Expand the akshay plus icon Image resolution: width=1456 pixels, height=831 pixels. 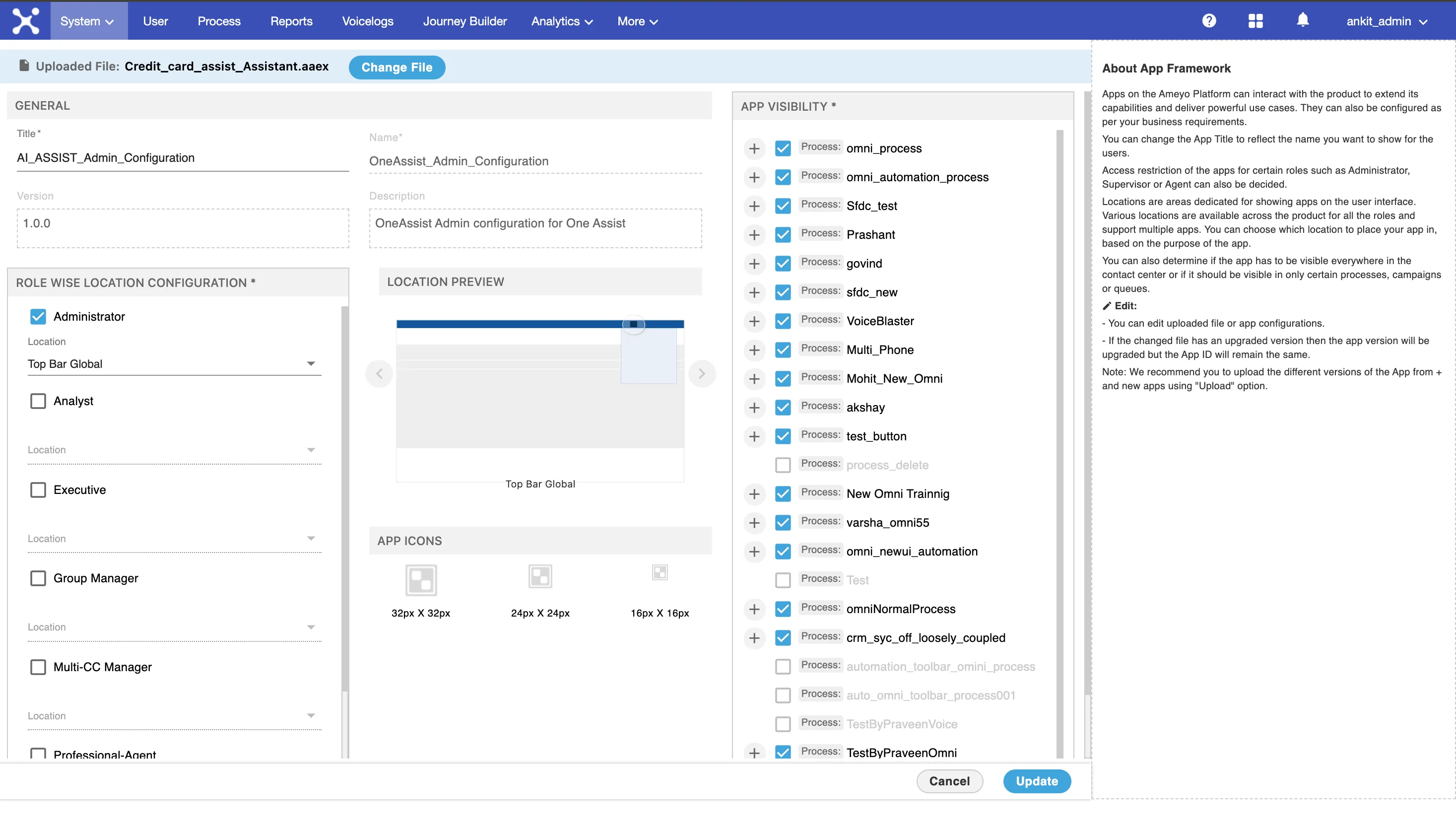754,408
